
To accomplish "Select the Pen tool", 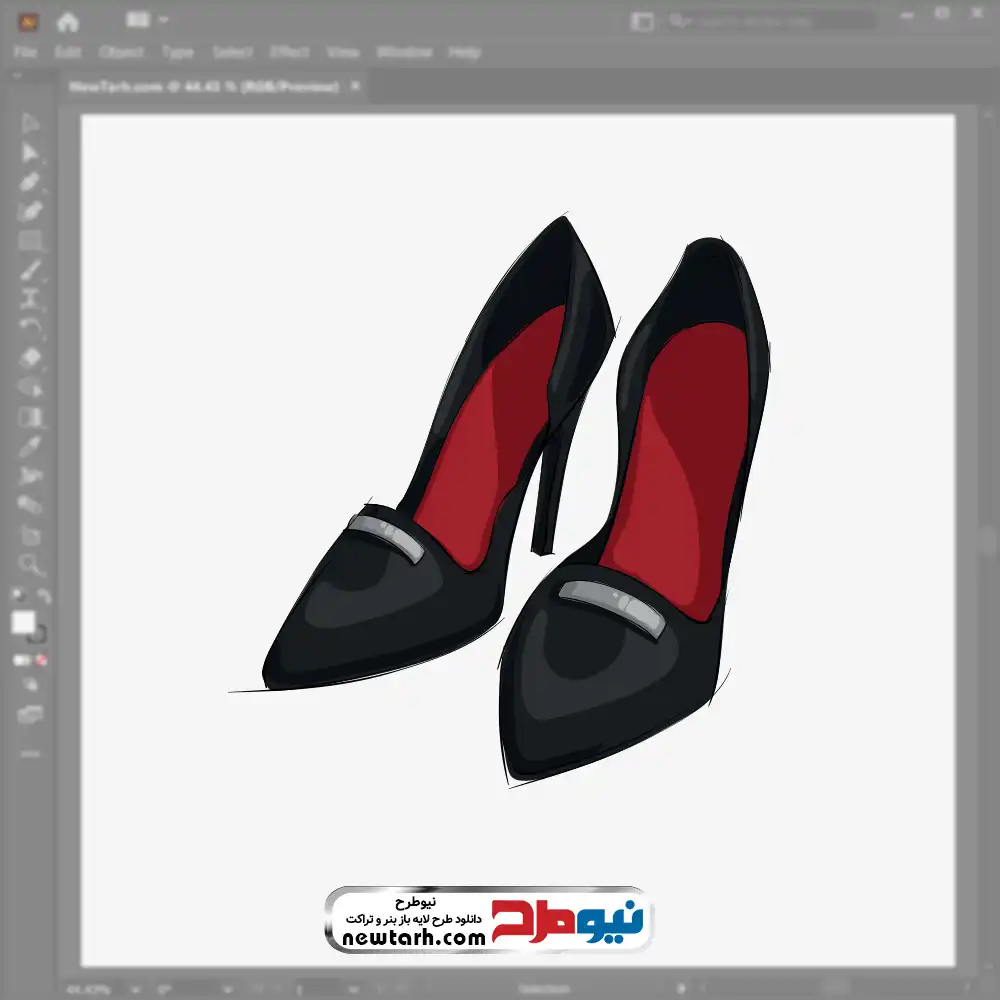I will pos(30,182).
